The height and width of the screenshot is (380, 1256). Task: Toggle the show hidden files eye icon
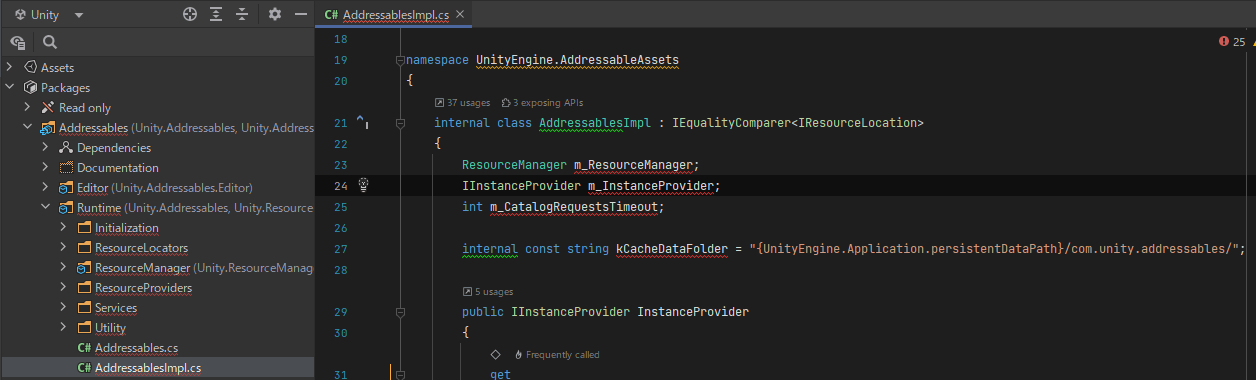[x=18, y=42]
